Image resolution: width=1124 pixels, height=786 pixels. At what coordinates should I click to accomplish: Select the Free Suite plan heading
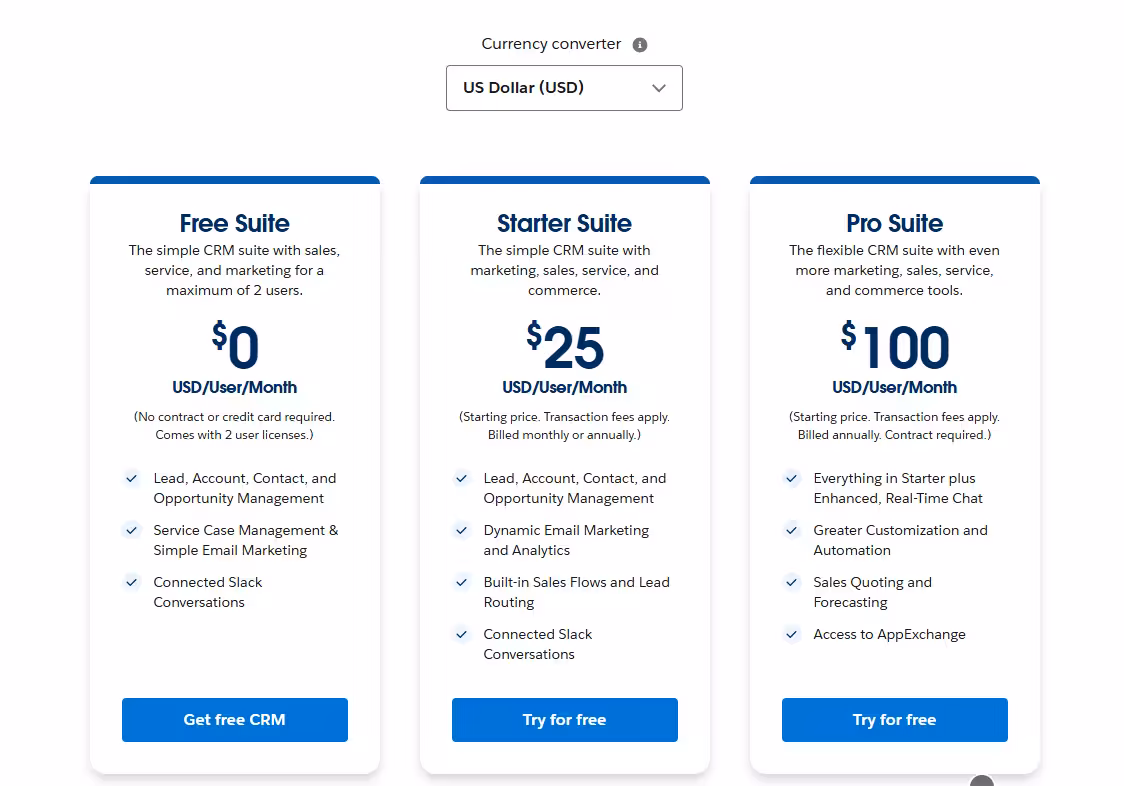click(234, 223)
